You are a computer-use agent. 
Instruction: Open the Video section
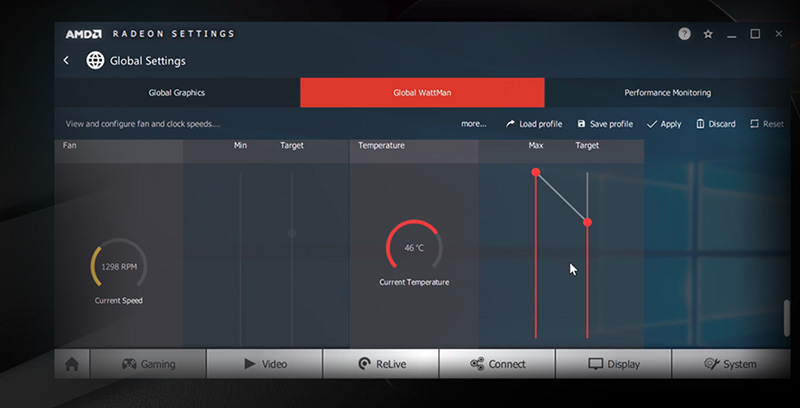tap(264, 364)
